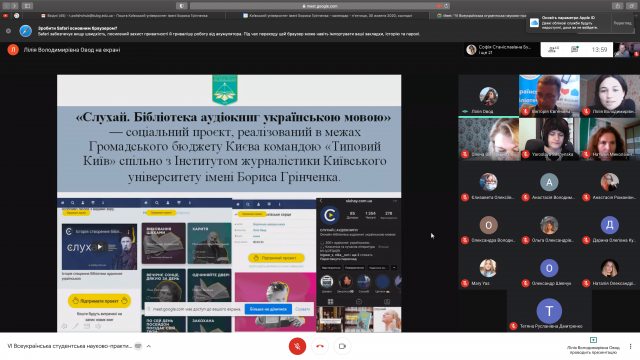Open Safari share button in toolbar
Viewport: 640px width, 360px height.
[617, 6]
